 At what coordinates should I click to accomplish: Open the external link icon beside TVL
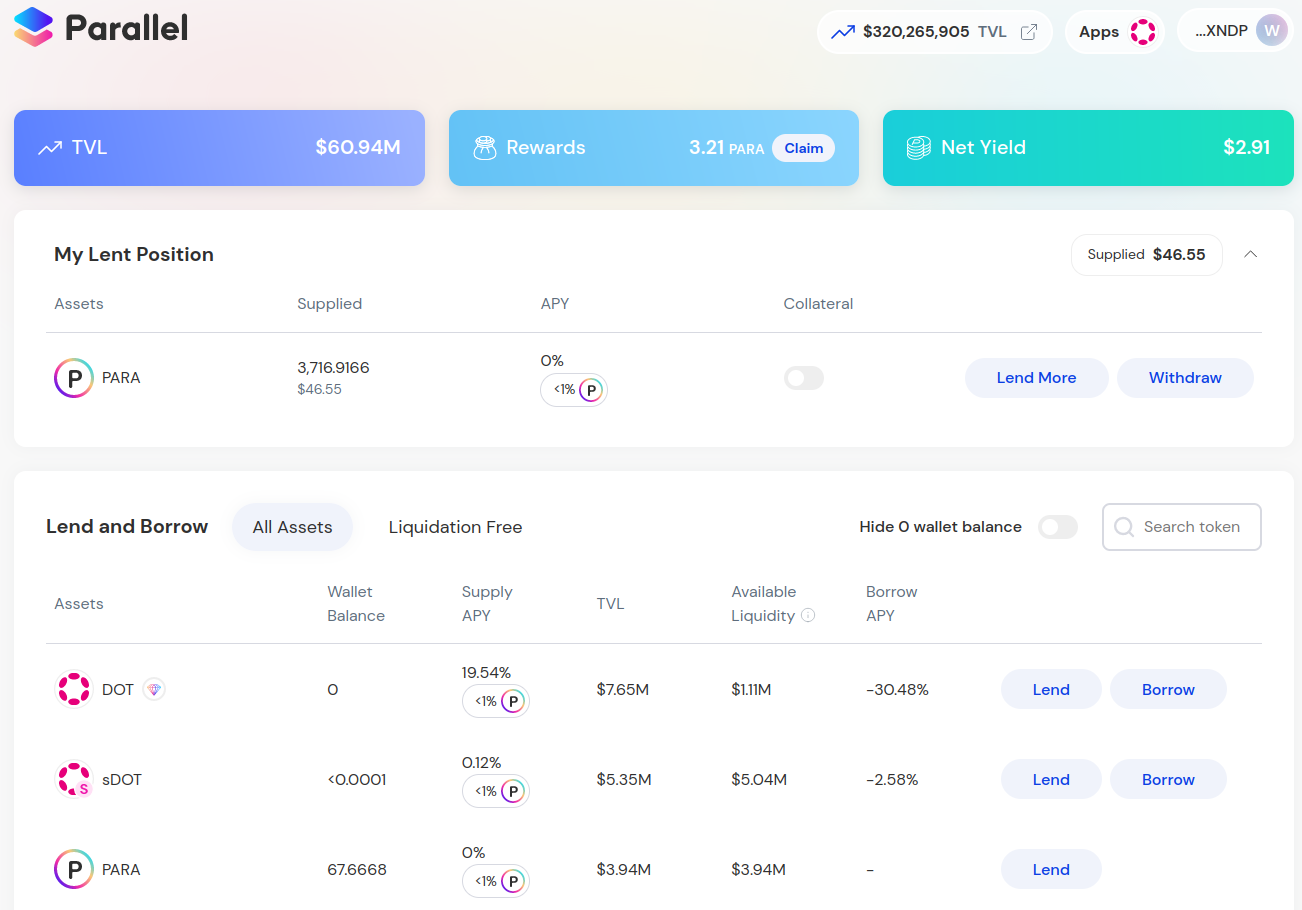[1028, 32]
